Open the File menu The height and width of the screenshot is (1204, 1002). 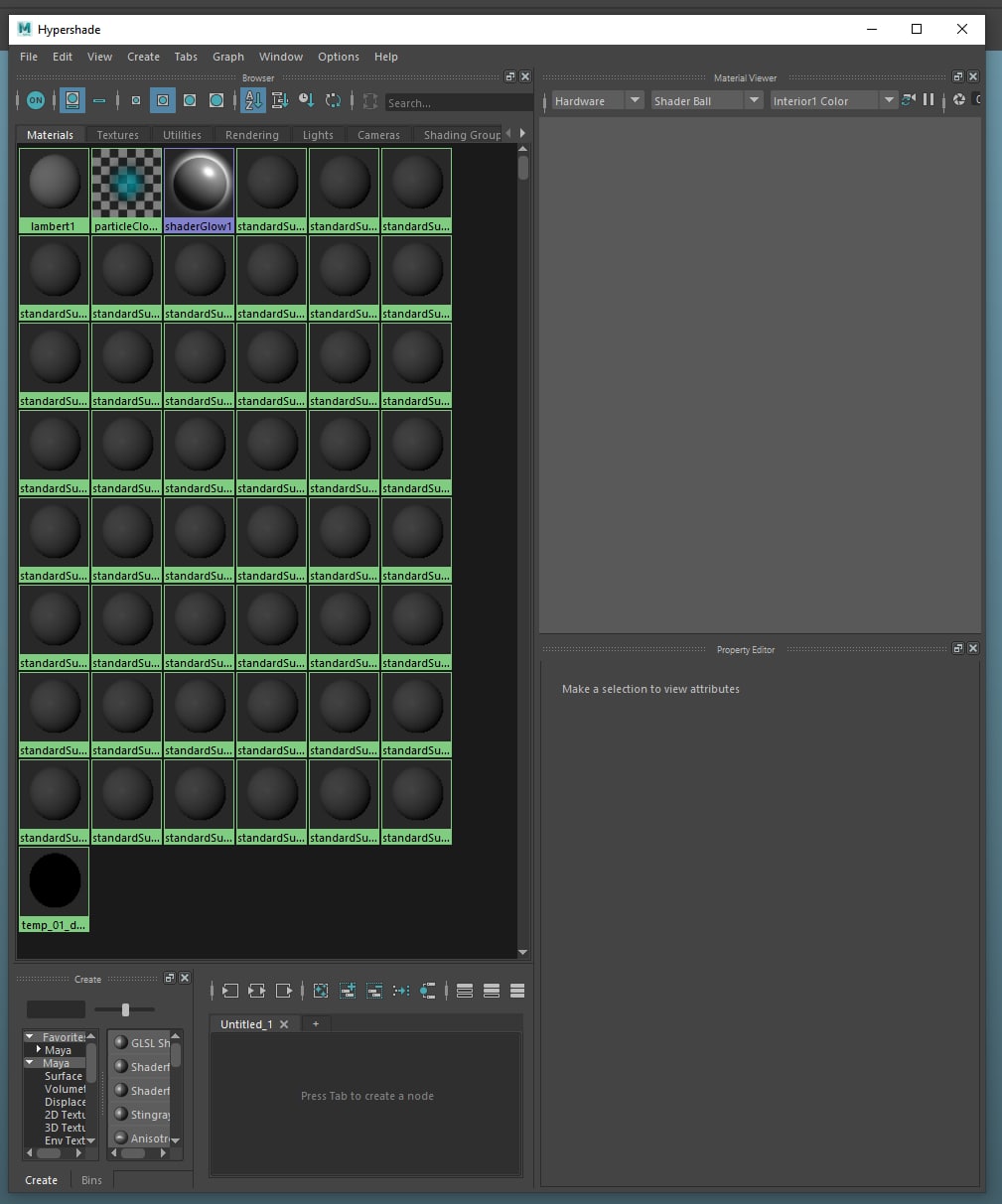click(x=29, y=57)
